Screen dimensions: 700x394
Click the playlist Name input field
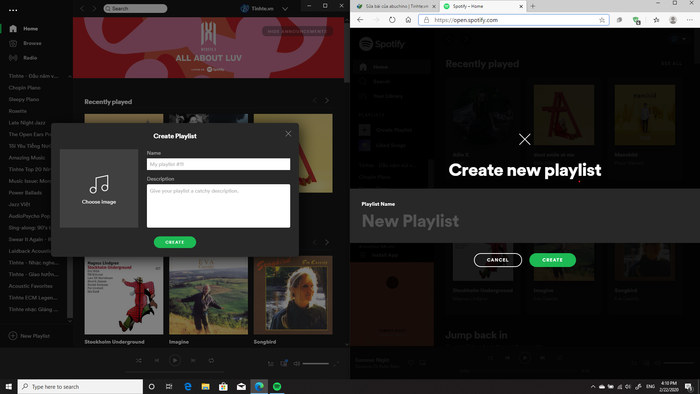point(218,164)
